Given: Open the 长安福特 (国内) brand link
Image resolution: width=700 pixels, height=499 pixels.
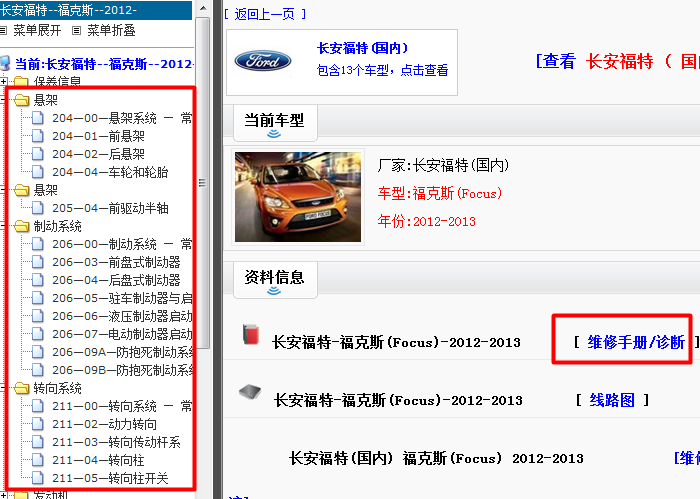Looking at the screenshot, I should (x=362, y=48).
